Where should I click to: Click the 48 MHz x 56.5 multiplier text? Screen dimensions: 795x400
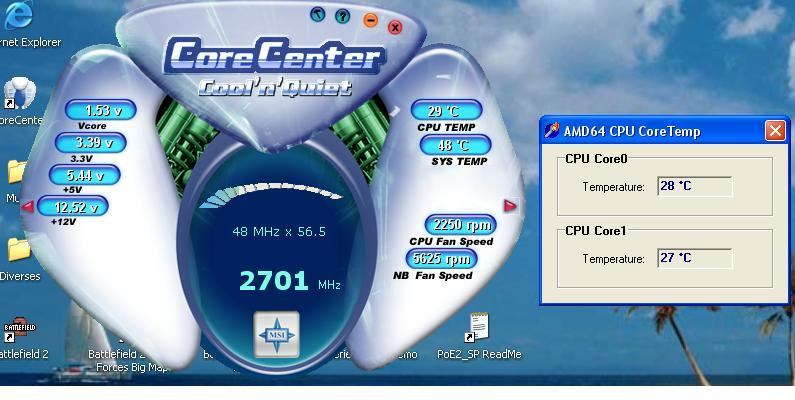[x=279, y=232]
